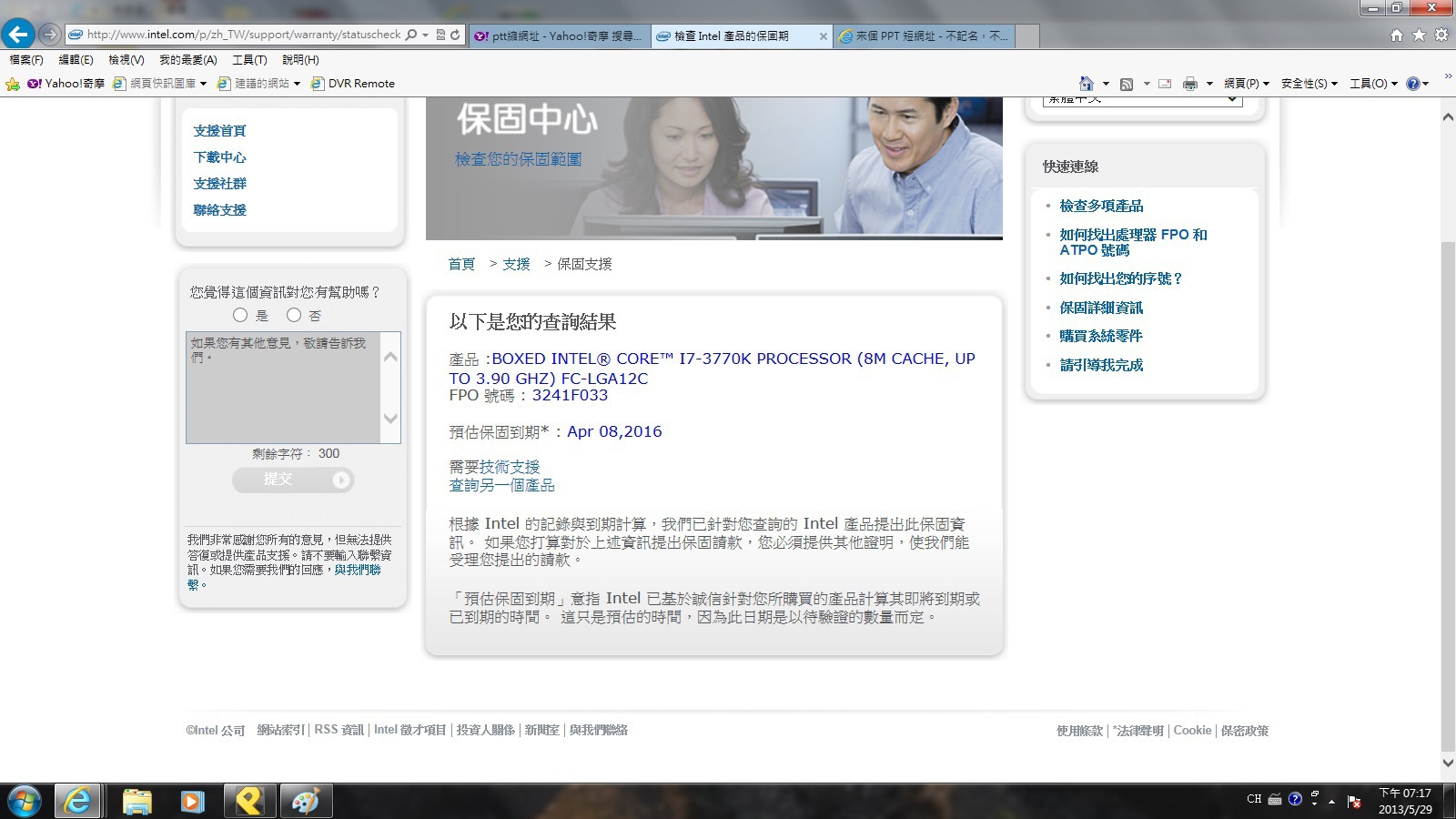Click the search magnifier in address bar
Image resolution: width=1456 pixels, height=819 pixels.
(x=411, y=35)
